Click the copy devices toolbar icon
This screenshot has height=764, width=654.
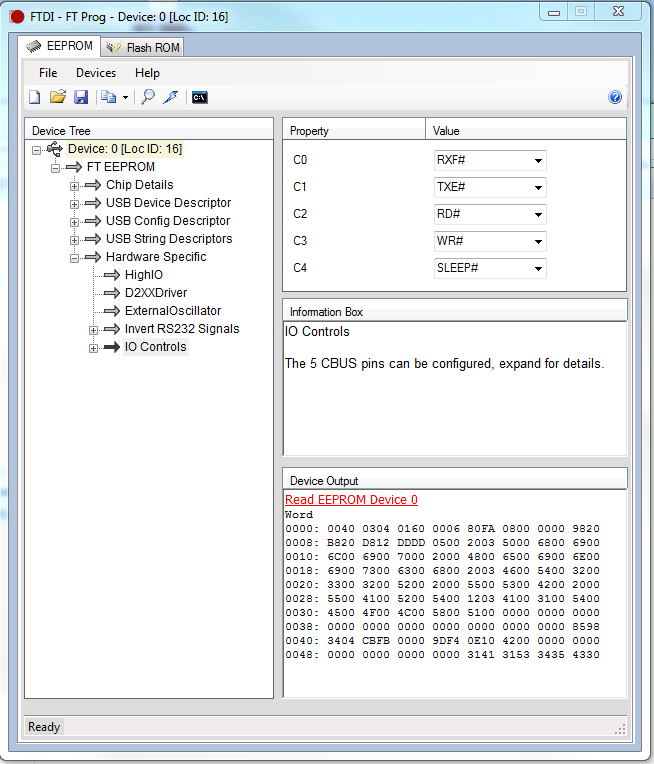point(108,97)
